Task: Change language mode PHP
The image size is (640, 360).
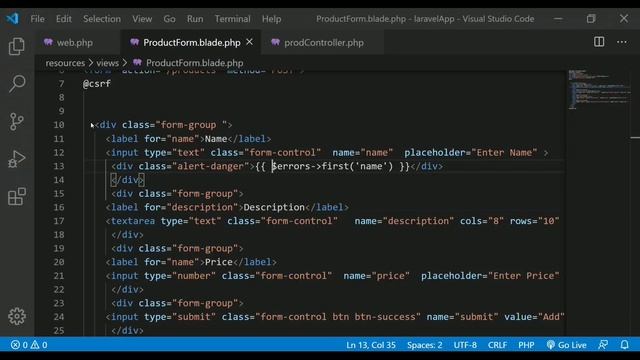Action: point(526,345)
